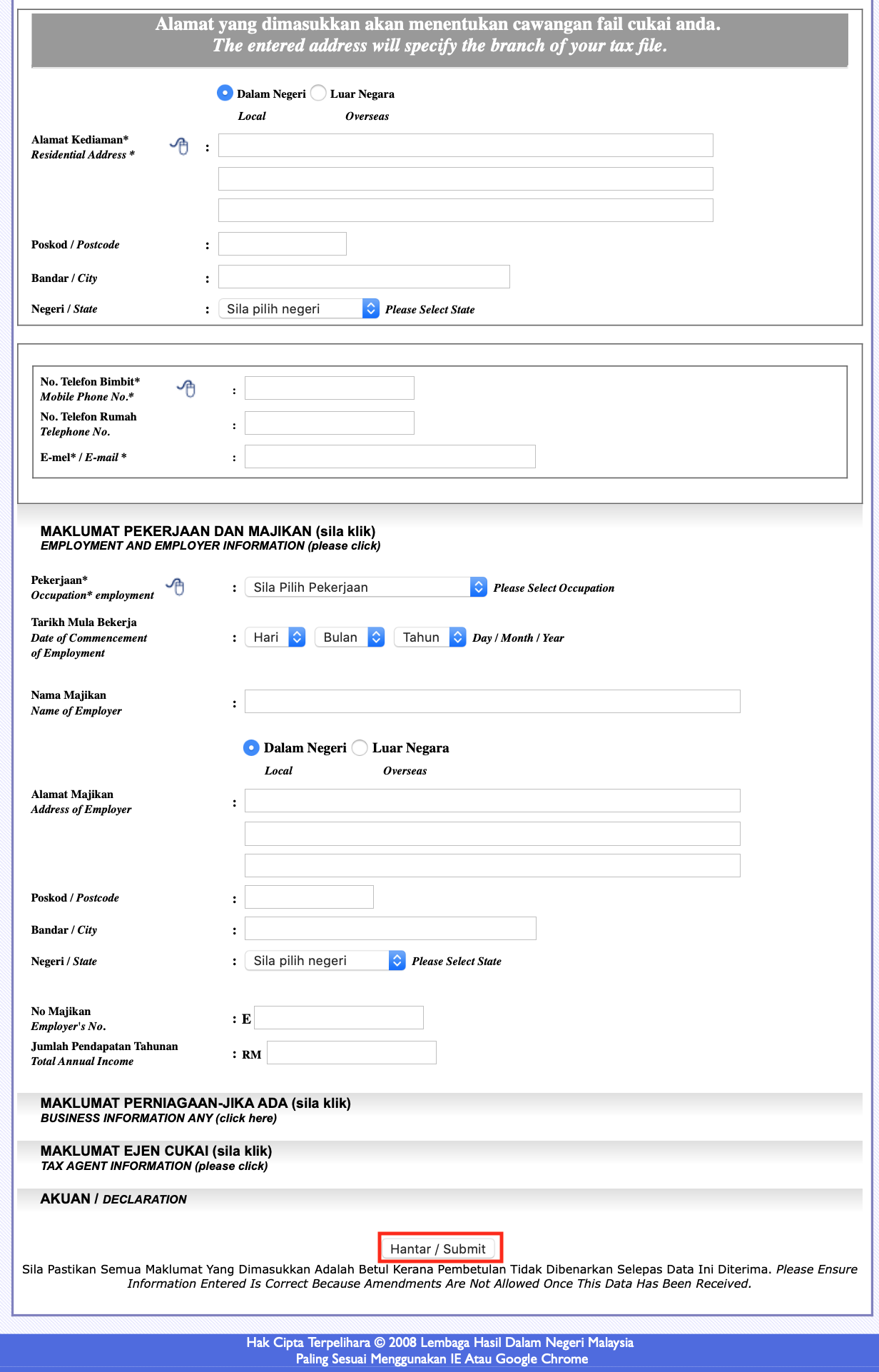Select the residential Dalam Negeri radio button
Image resolution: width=879 pixels, height=1372 pixels.
pyautogui.click(x=225, y=94)
